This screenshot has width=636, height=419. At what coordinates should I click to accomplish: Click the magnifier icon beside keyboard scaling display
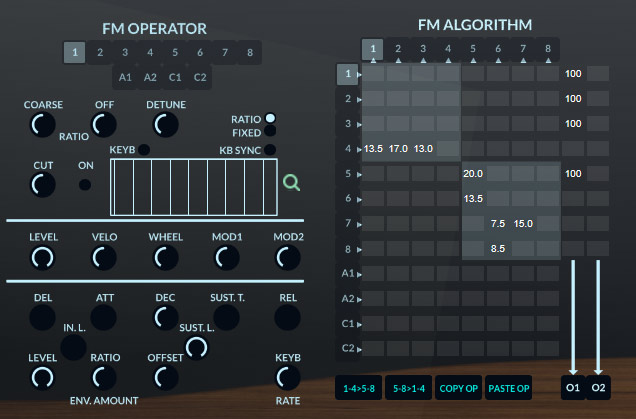tap(291, 182)
